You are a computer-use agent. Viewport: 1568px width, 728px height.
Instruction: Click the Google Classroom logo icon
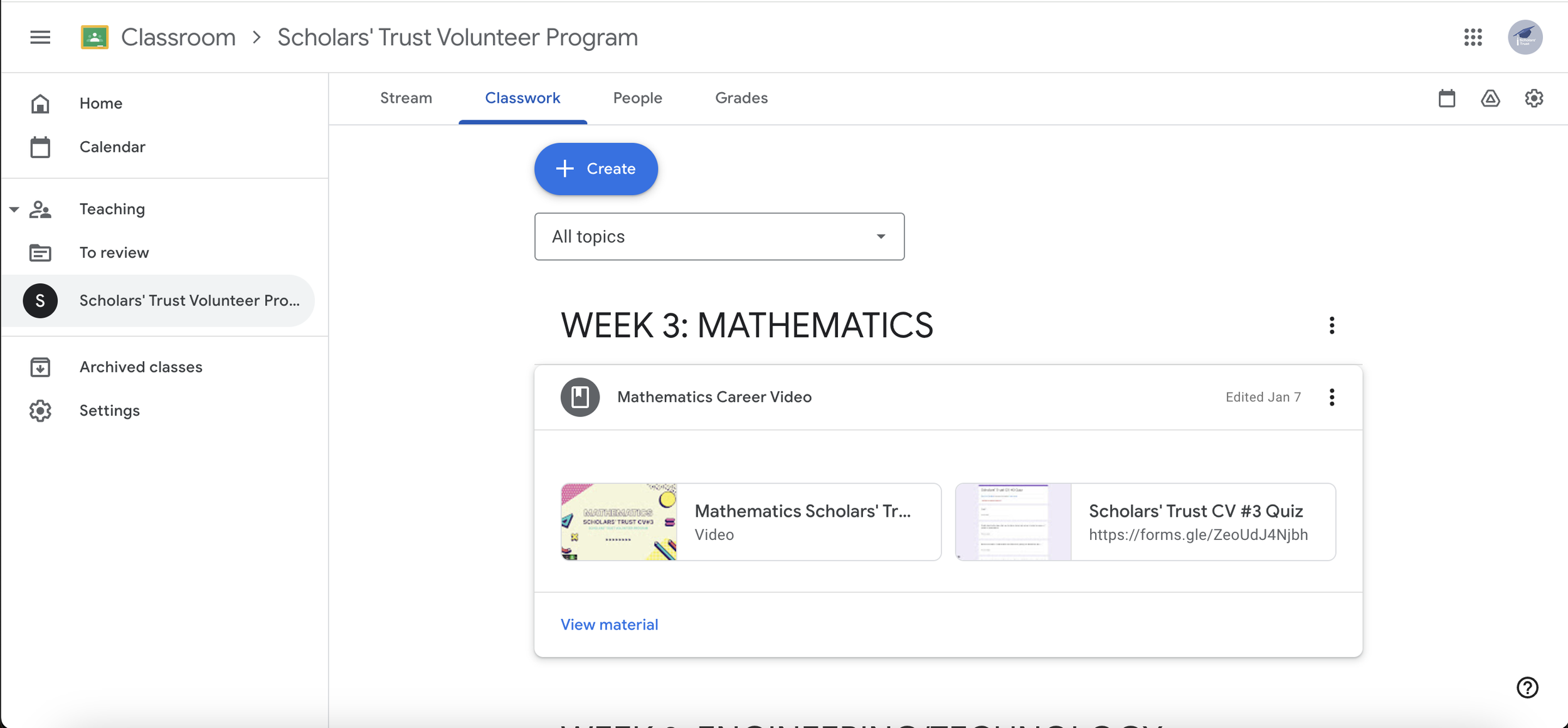[95, 37]
